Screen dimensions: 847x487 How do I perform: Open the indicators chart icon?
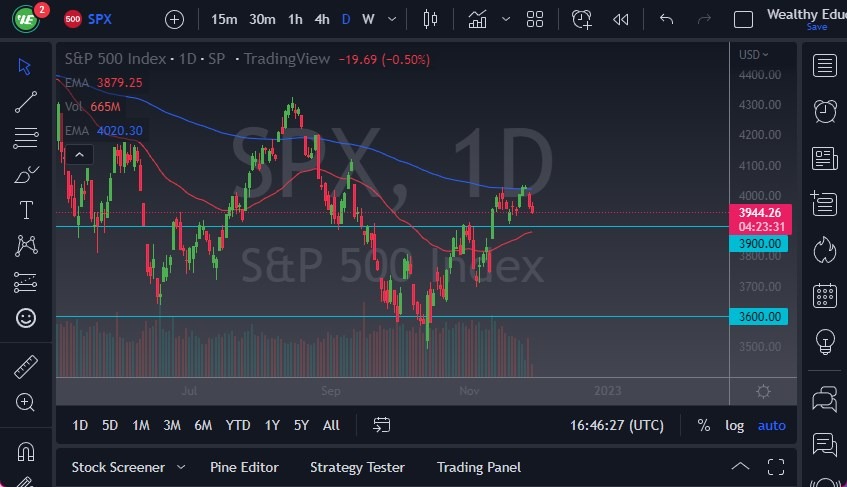click(478, 19)
